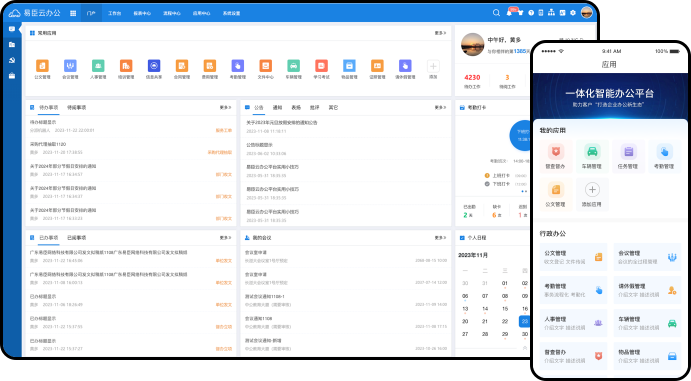Open the settings gear in top bar
691x381 pixels.
click(x=573, y=13)
